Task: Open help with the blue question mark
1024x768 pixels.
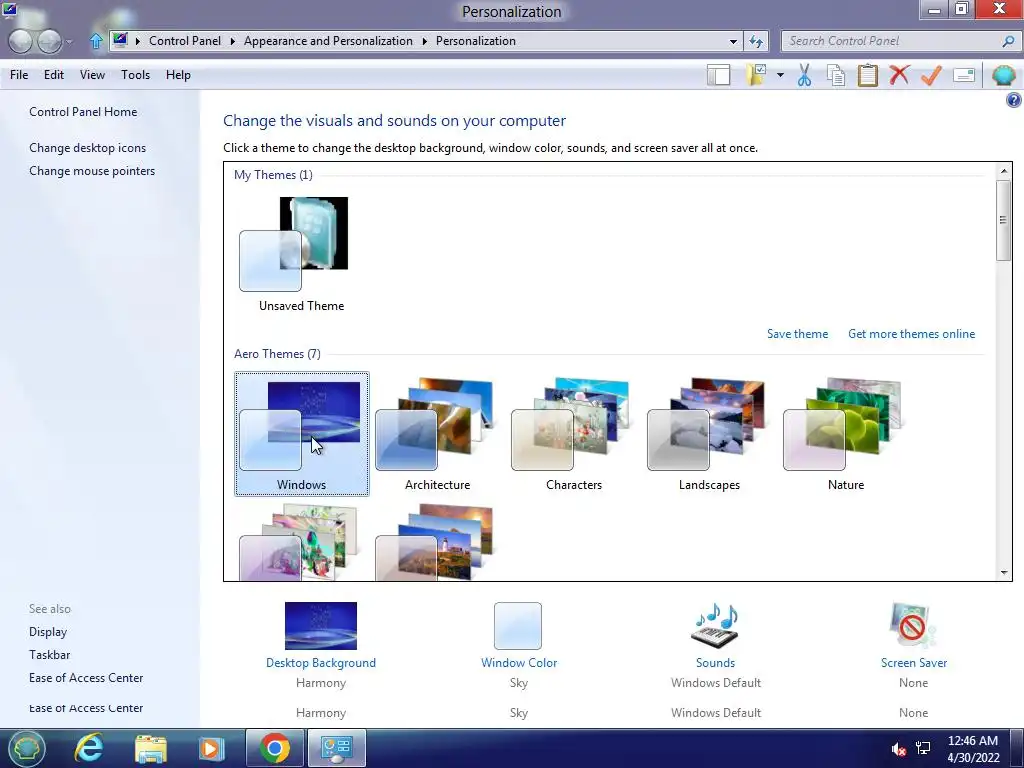Action: (1013, 100)
